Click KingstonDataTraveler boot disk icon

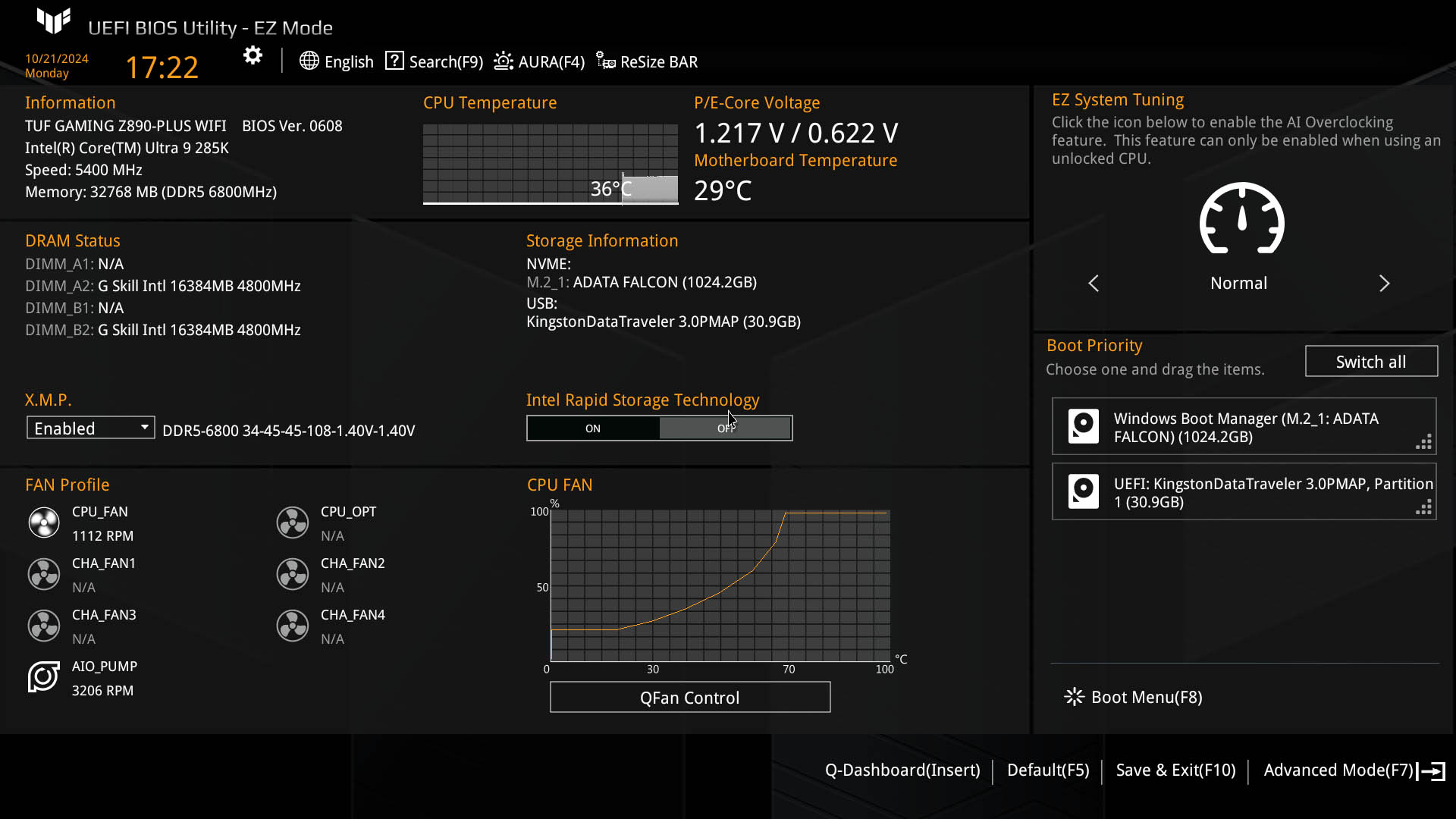click(1084, 491)
